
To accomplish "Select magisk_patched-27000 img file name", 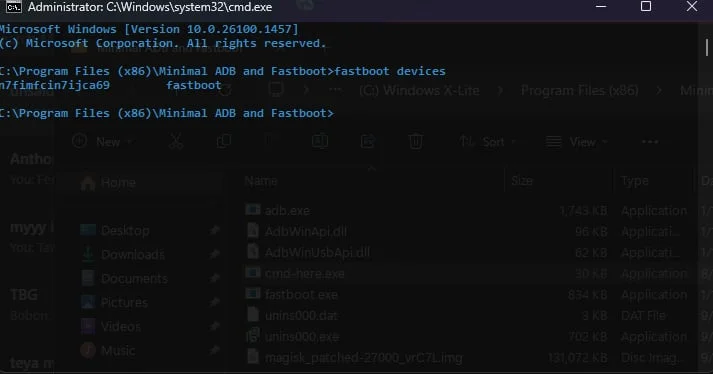I will point(364,358).
